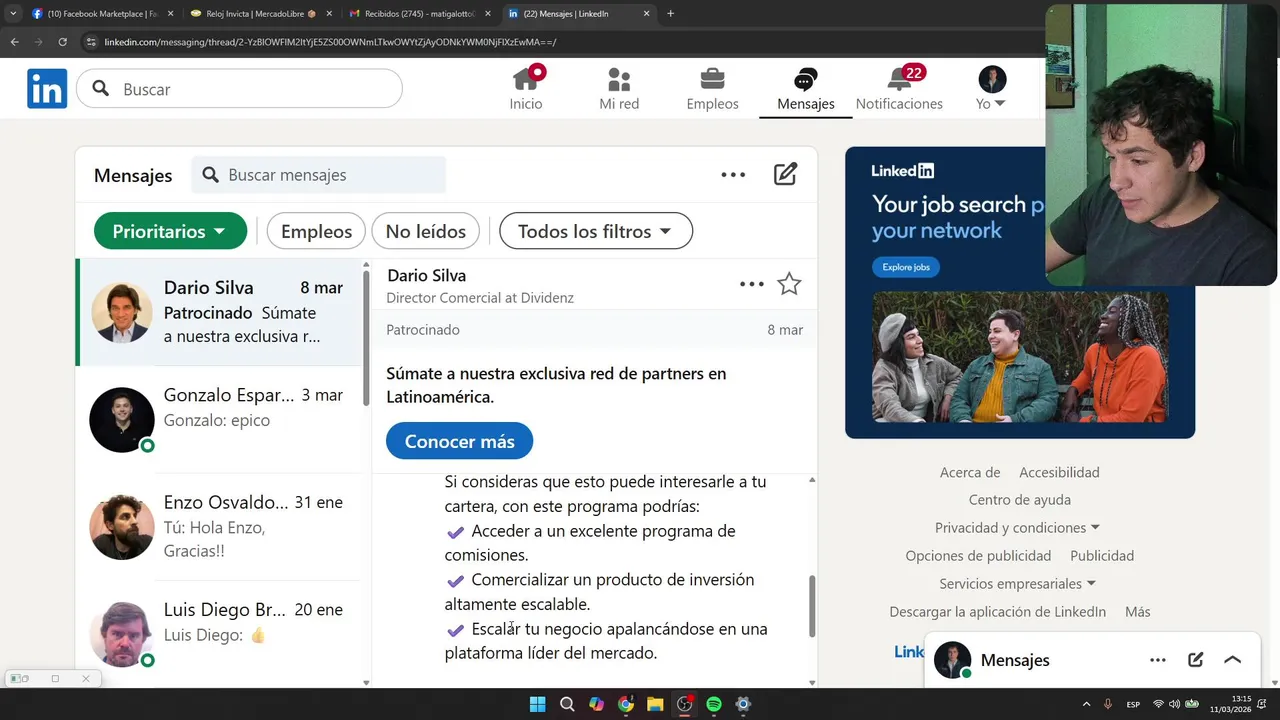Click three-dots in bottom Mensajes overlay
Screen dimensions: 1280x720
pyautogui.click(x=1158, y=660)
